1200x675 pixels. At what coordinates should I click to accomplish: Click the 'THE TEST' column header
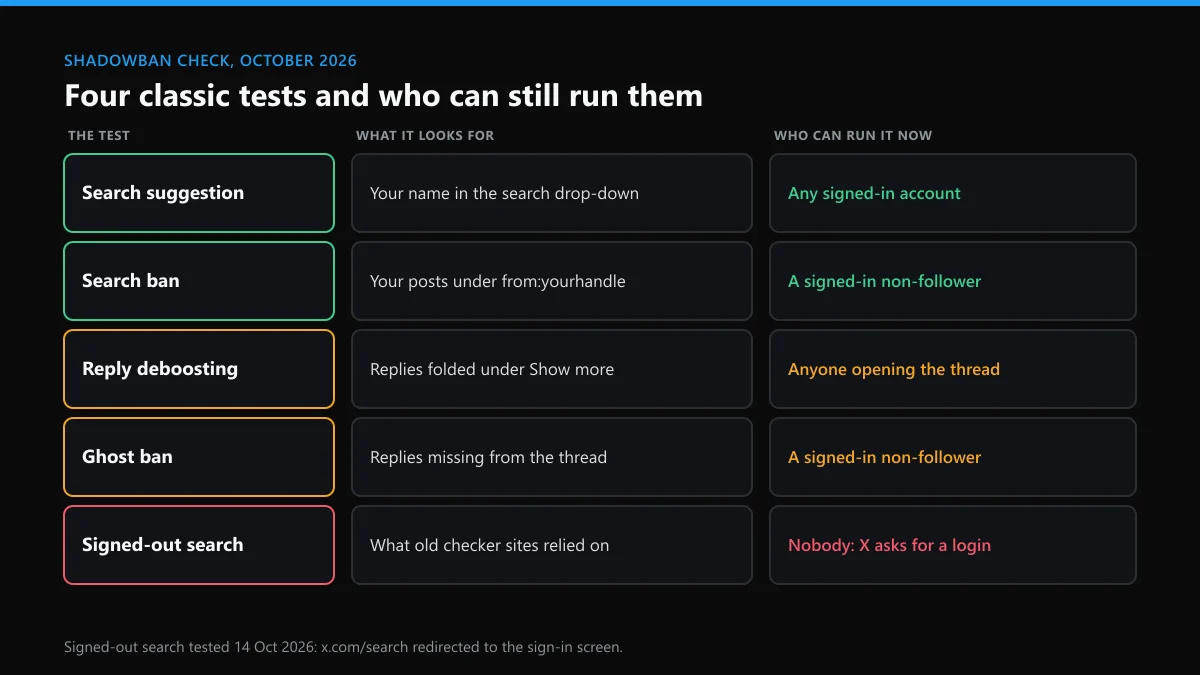click(99, 135)
